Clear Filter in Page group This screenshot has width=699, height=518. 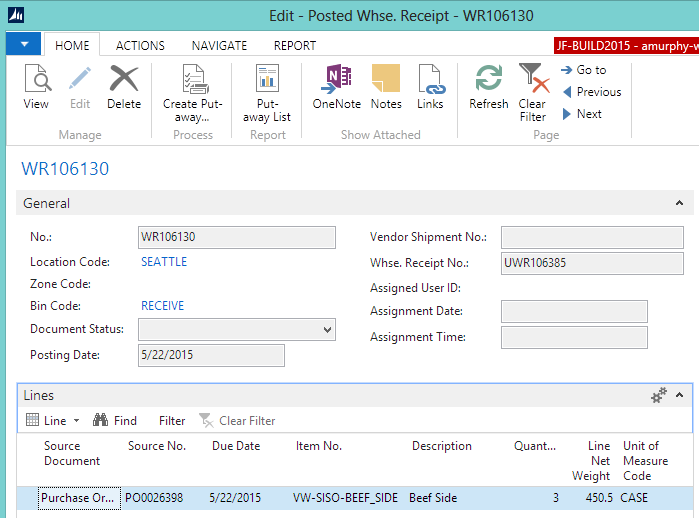tap(532, 92)
